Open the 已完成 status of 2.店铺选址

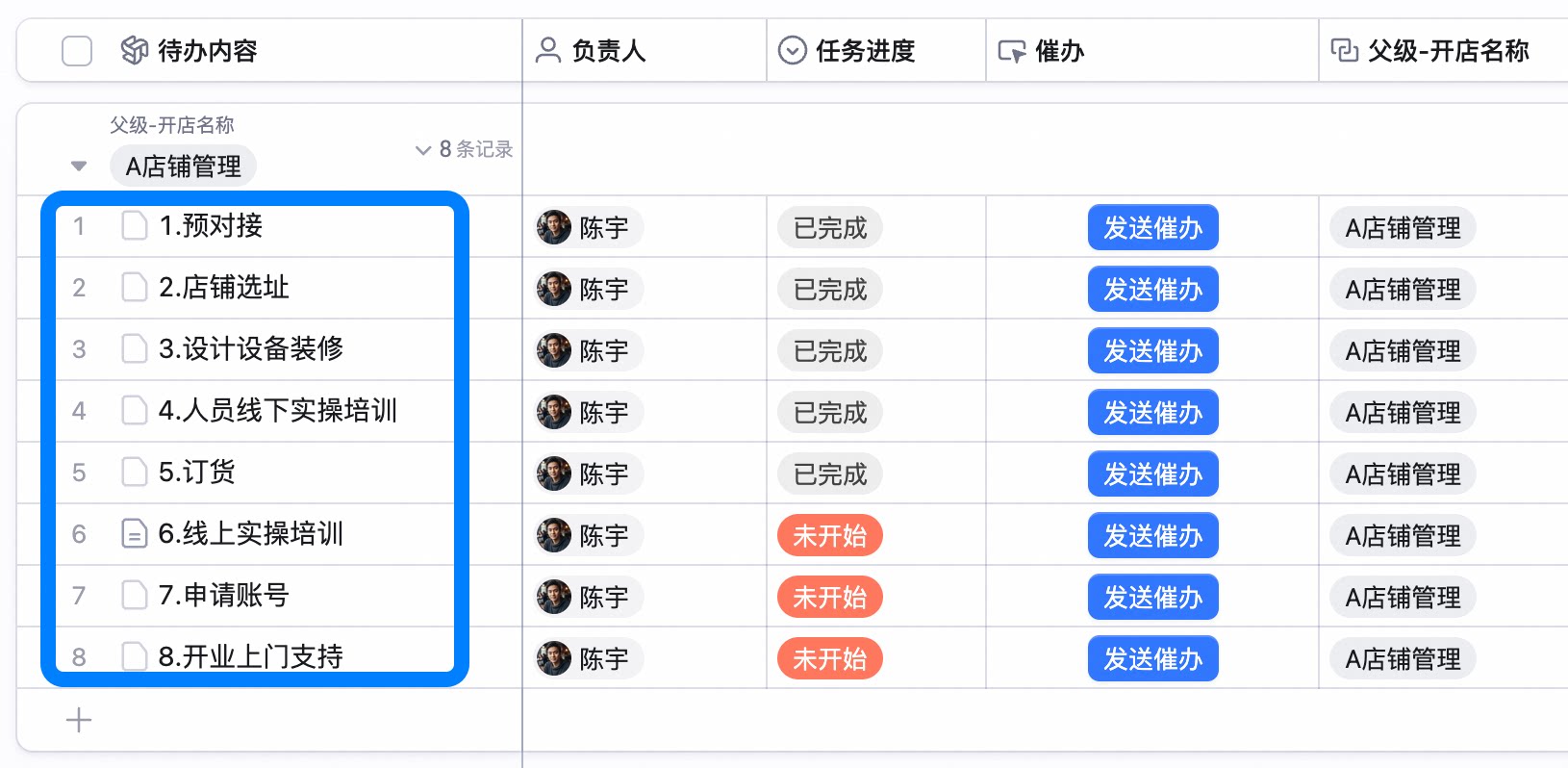coord(830,290)
